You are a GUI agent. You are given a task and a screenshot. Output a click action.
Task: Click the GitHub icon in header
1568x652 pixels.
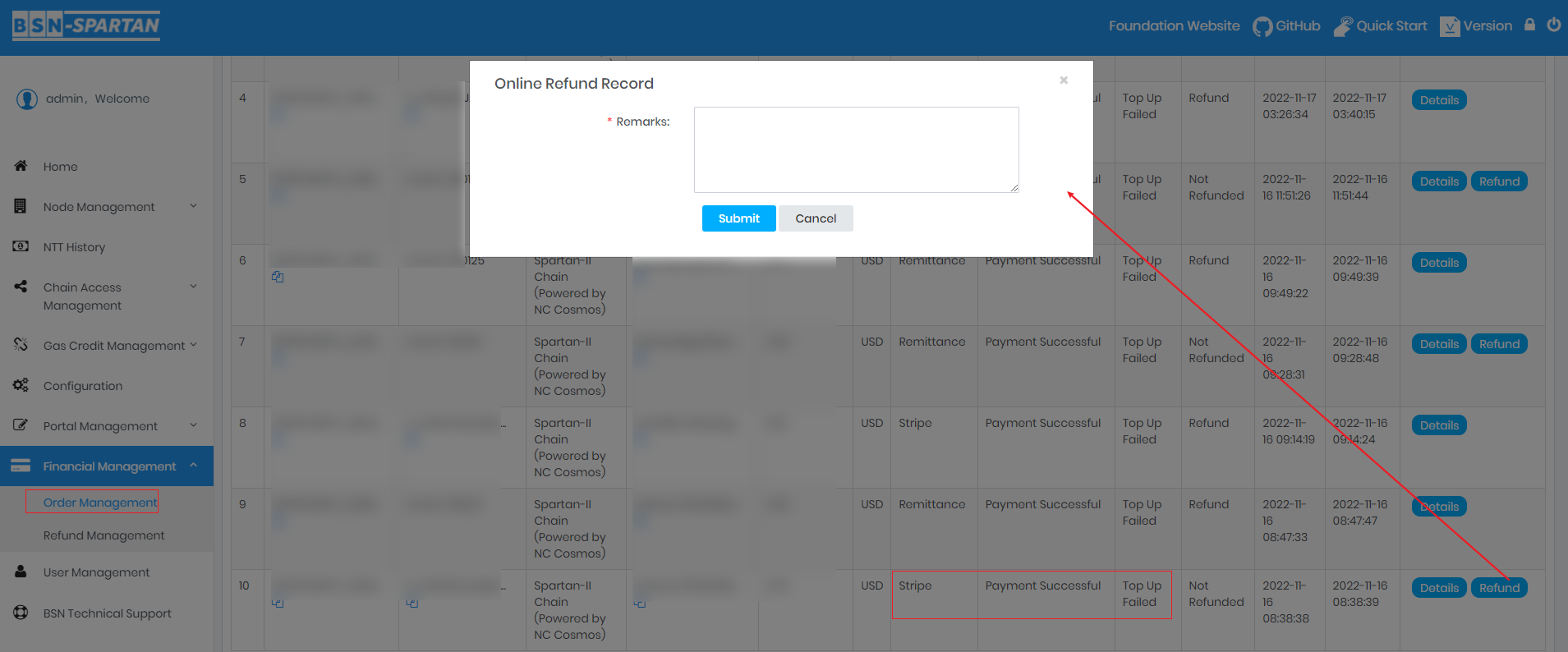[x=1262, y=27]
